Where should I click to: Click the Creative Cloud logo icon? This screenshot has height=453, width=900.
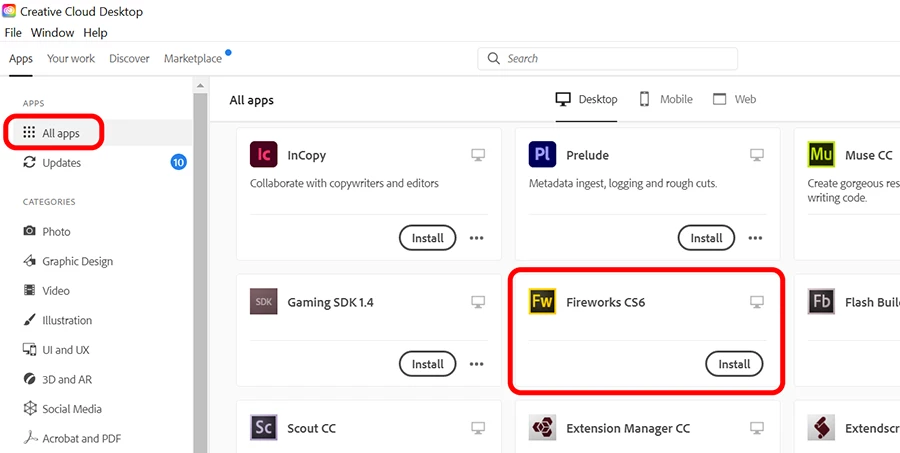tap(9, 11)
